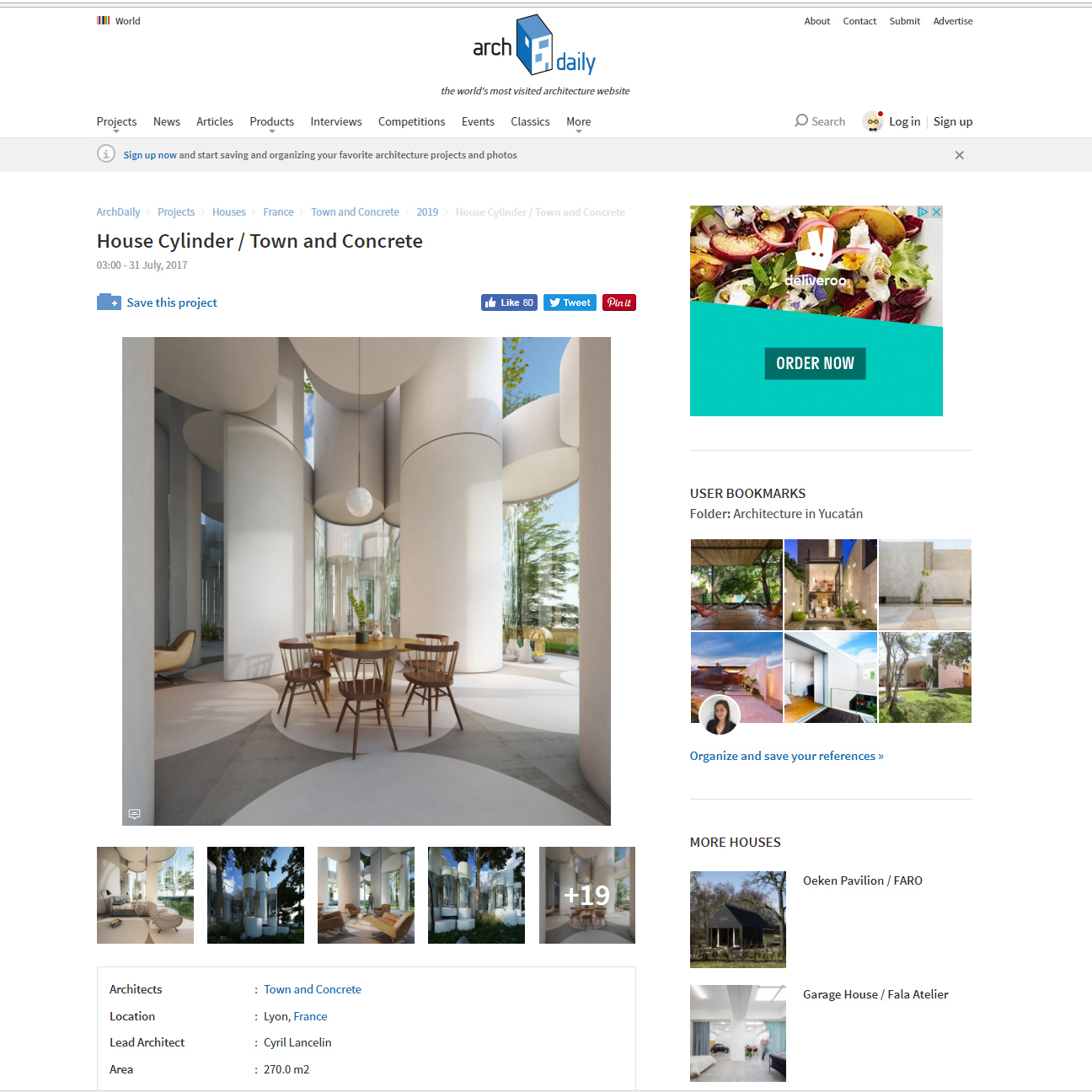Dismiss the sign up notification banner
The width and height of the screenshot is (1092, 1092).
[x=959, y=155]
